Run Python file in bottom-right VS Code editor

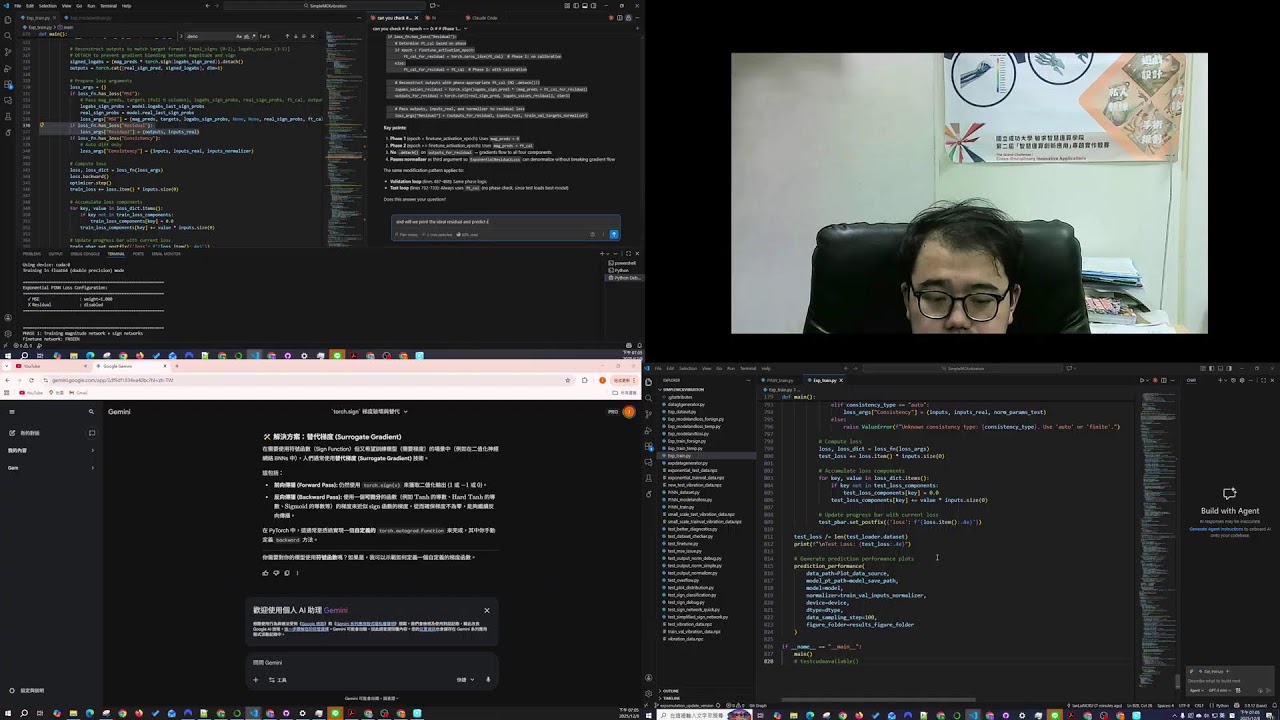coord(1144,380)
